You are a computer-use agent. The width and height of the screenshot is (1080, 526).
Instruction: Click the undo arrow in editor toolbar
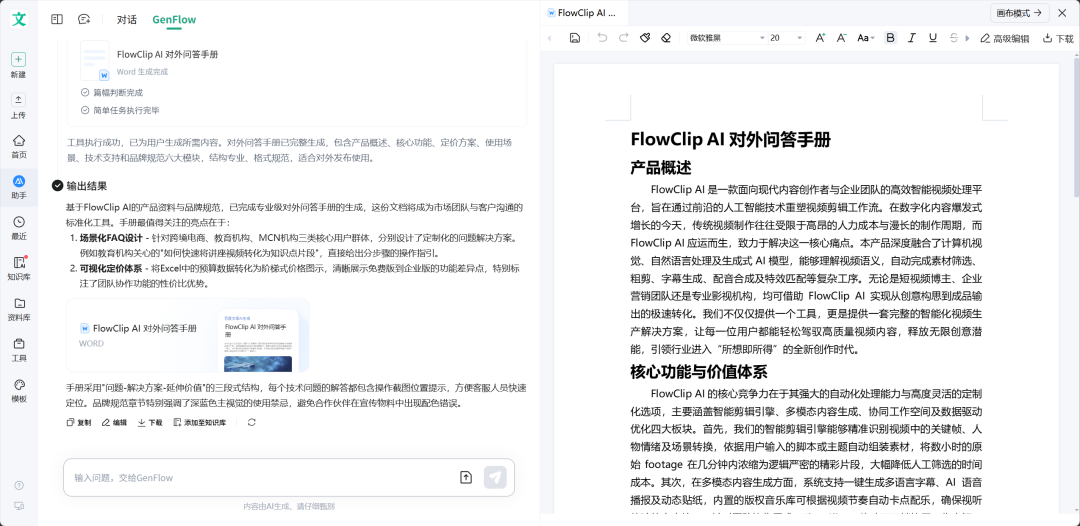602,38
